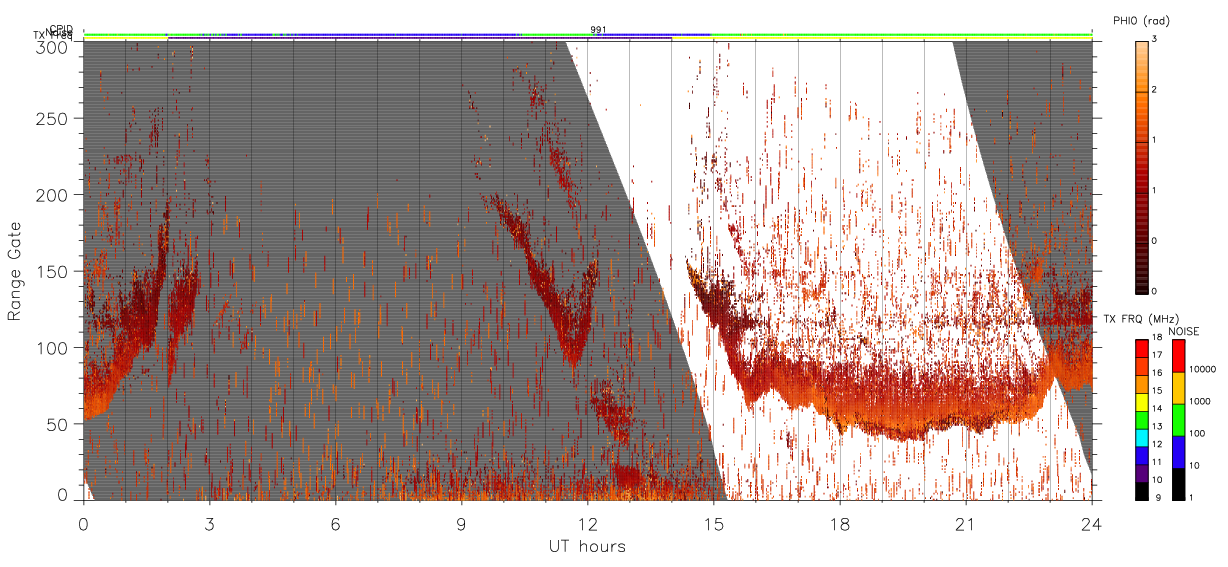
Task: Click the 100 tick on Range Gate axis
Action: (x=52, y=348)
